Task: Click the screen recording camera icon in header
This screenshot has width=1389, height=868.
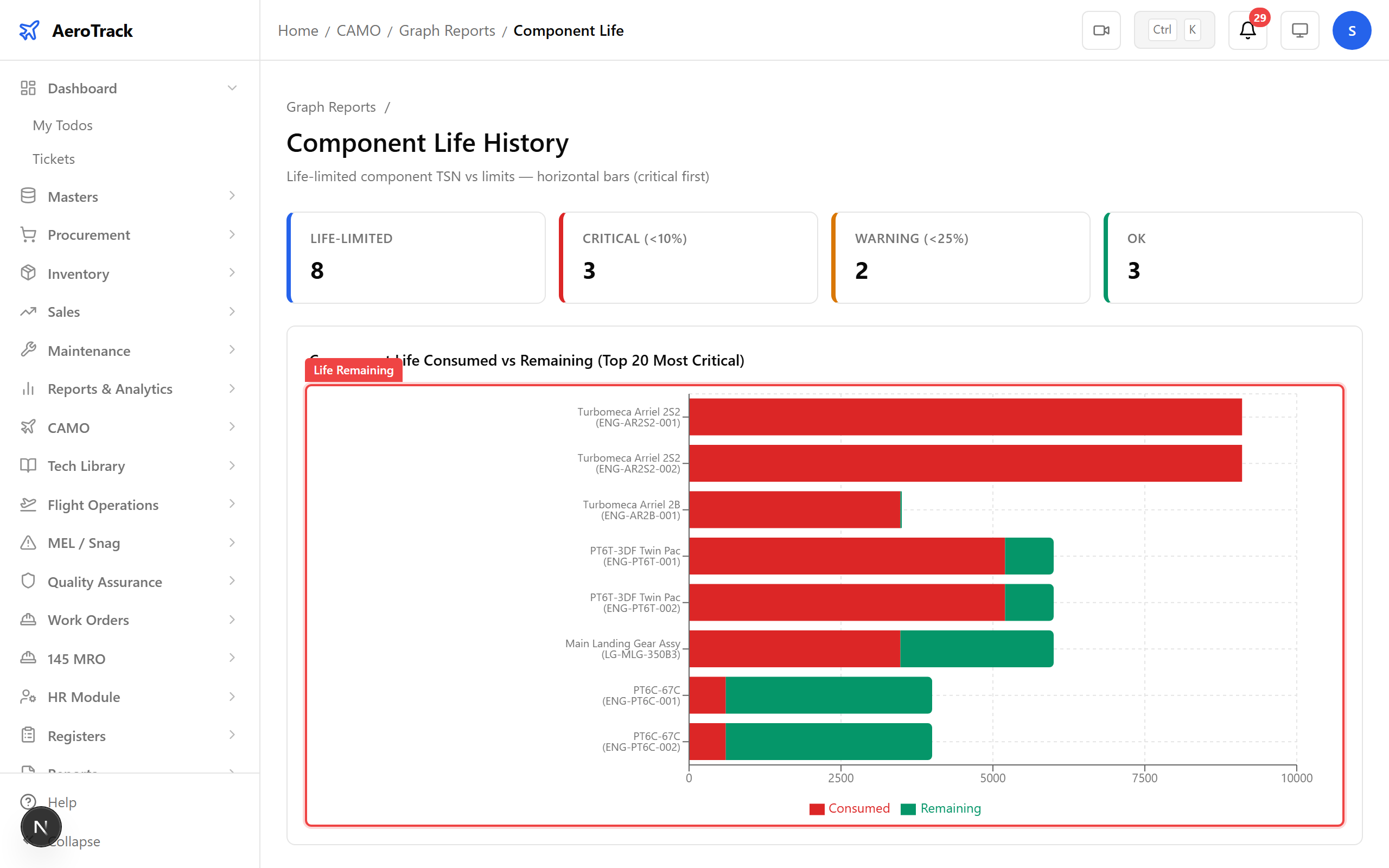Action: coord(1101,30)
